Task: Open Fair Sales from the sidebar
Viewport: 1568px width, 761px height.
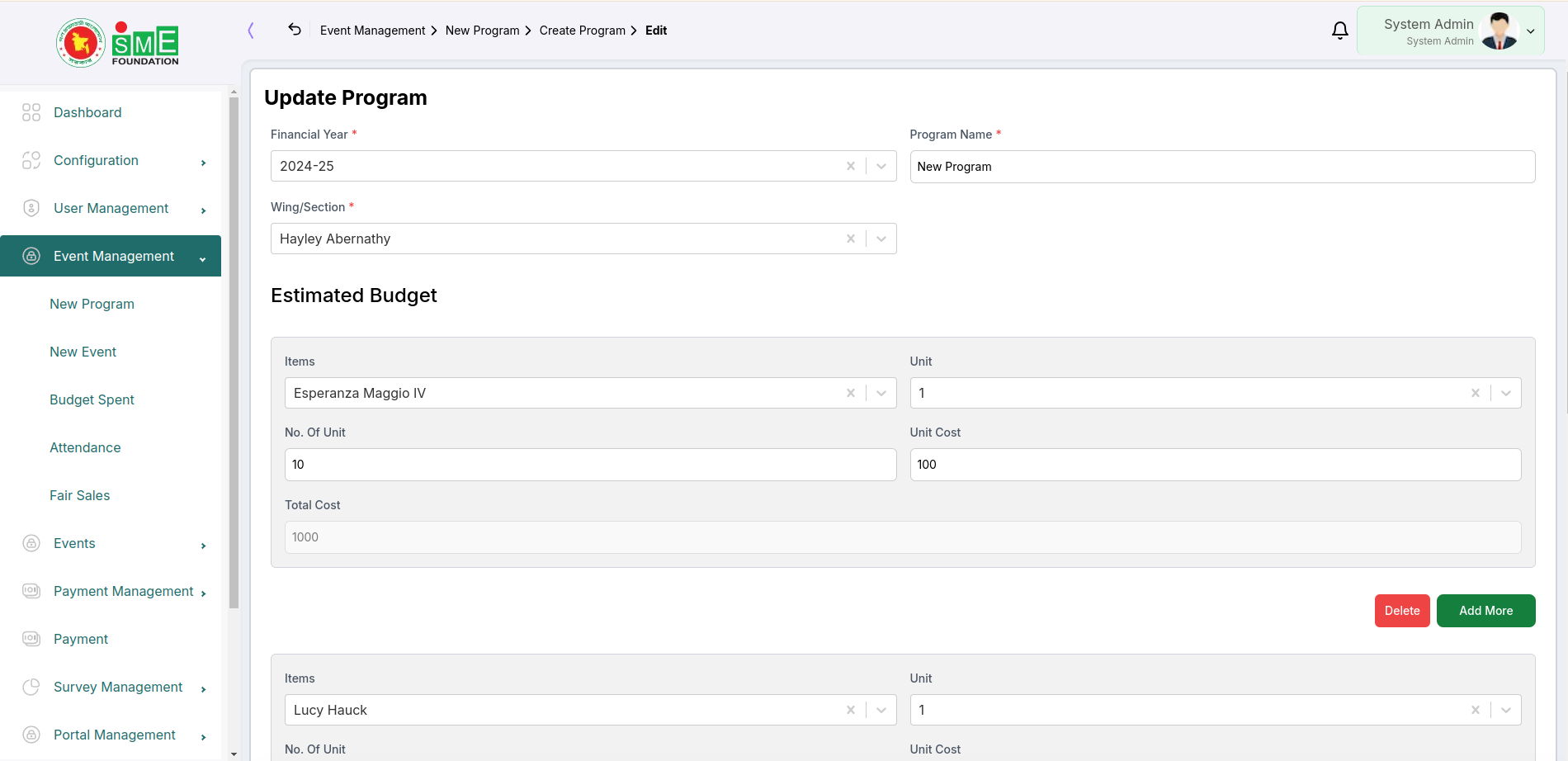Action: click(79, 495)
